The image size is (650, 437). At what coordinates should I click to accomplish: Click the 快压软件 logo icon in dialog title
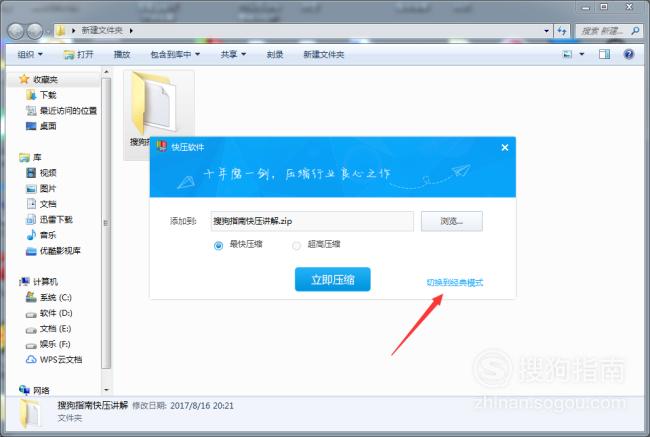click(x=161, y=146)
